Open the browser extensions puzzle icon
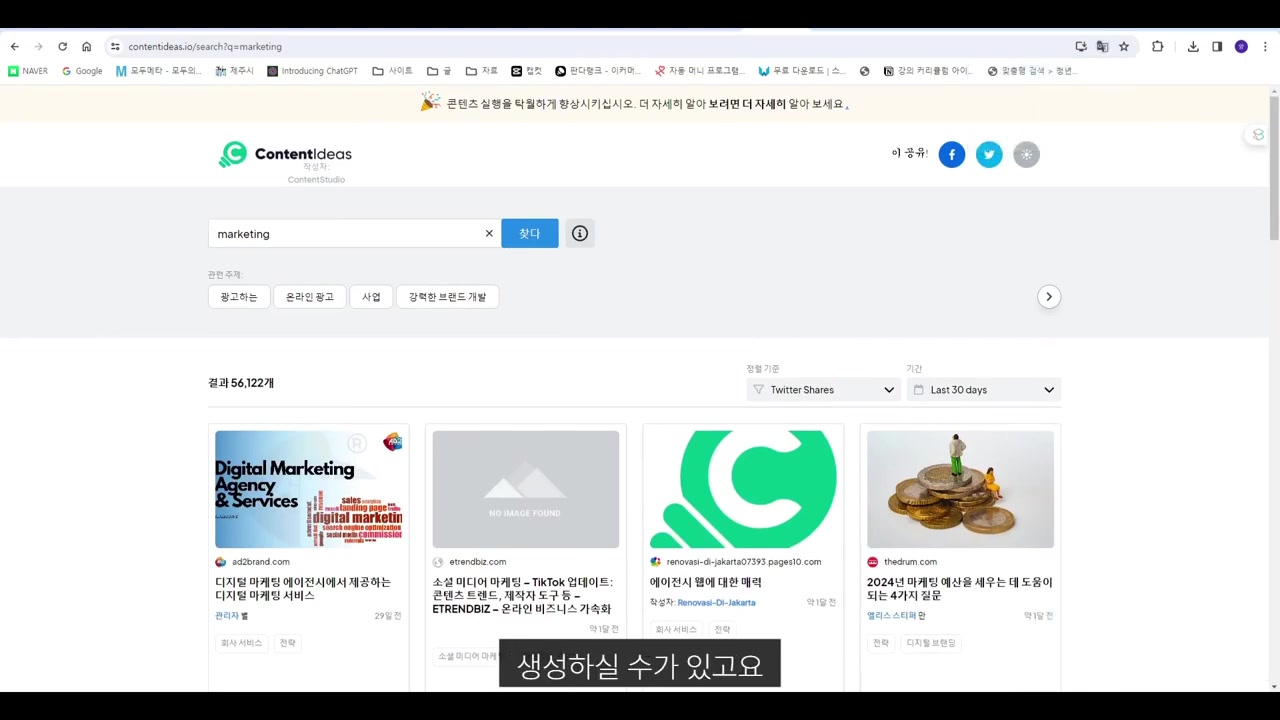This screenshot has height=720, width=1280. point(1158,46)
